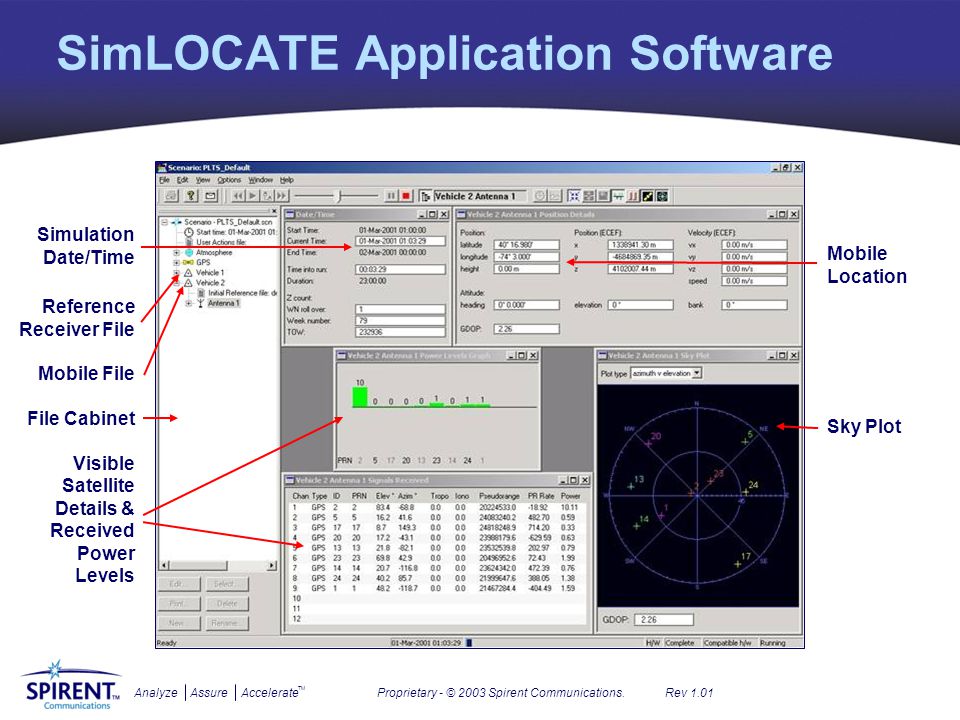Click the Edit button below the file cabinet

tap(179, 584)
